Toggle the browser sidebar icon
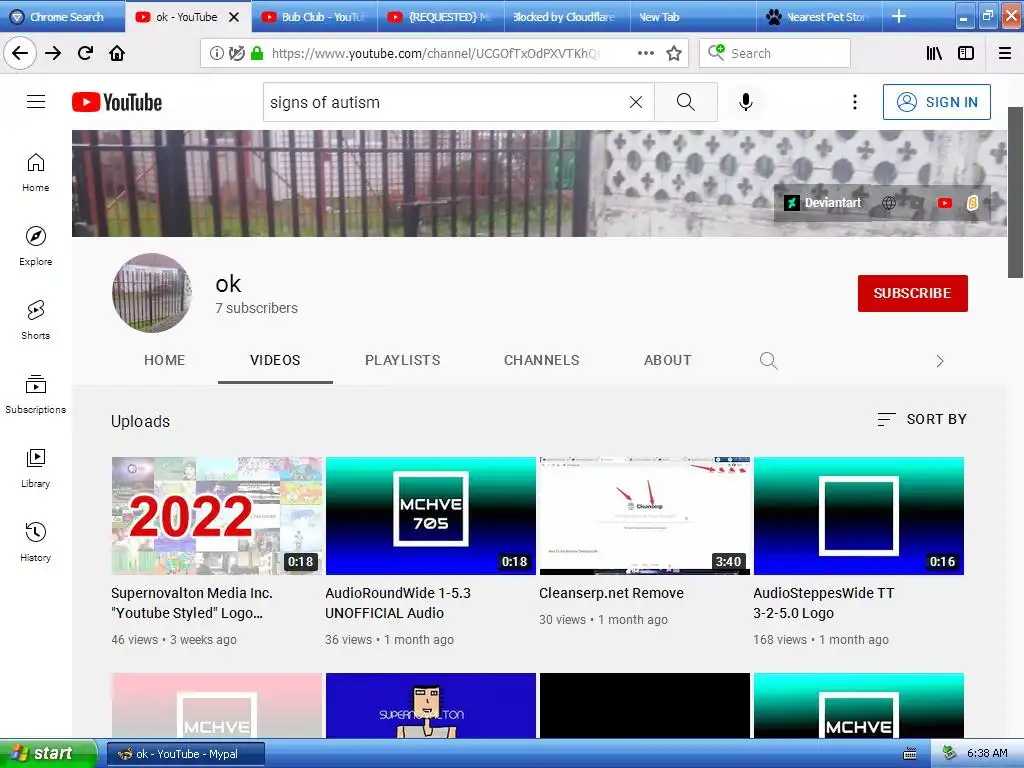1024x768 pixels. (966, 54)
